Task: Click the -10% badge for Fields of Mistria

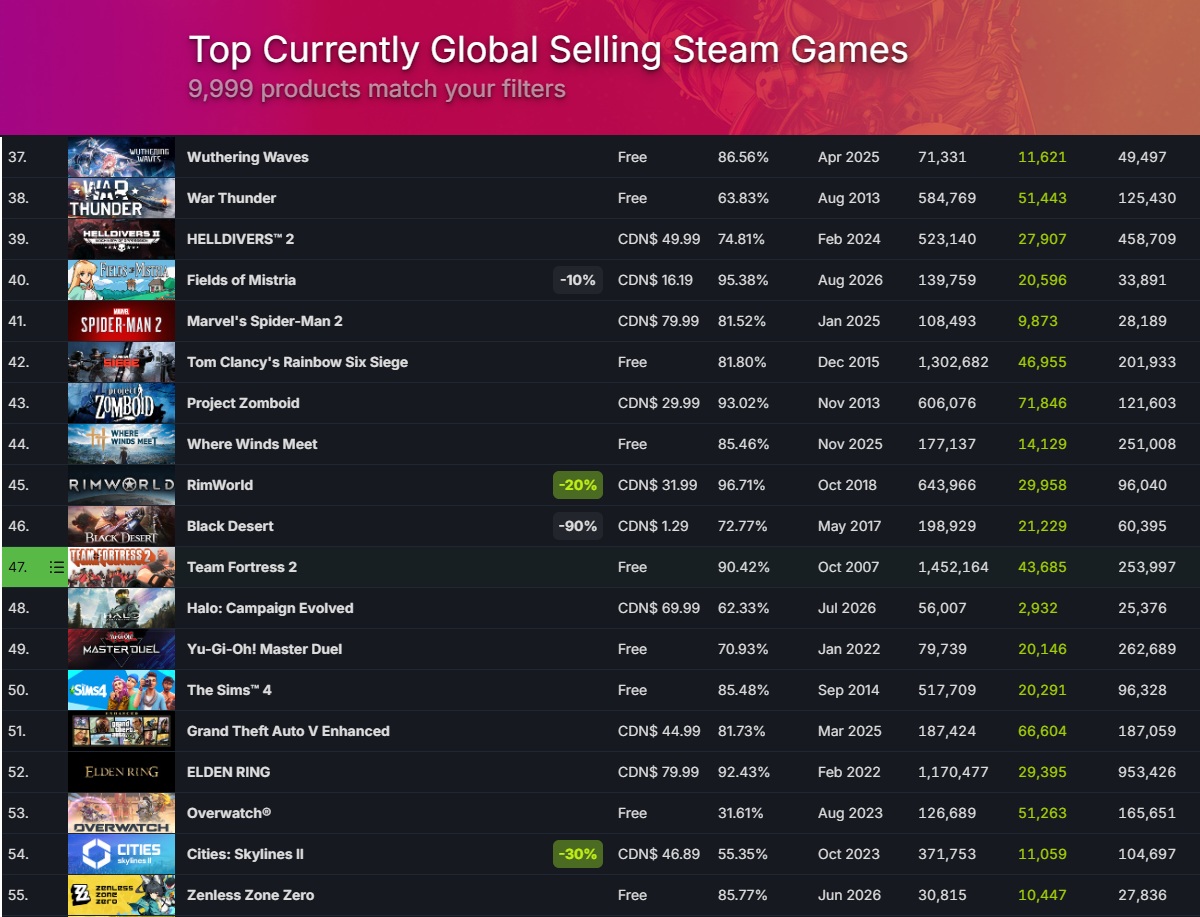Action: 578,280
